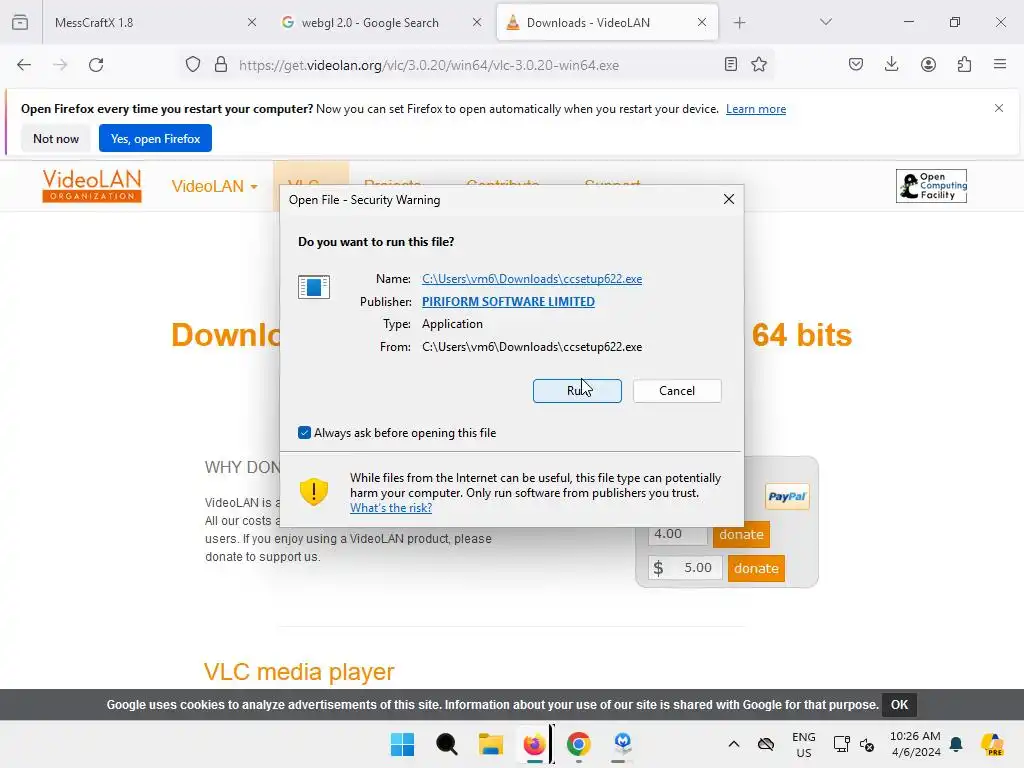Image resolution: width=1024 pixels, height=768 pixels.
Task: Click the 4.00 donation amount field
Action: [x=677, y=534]
